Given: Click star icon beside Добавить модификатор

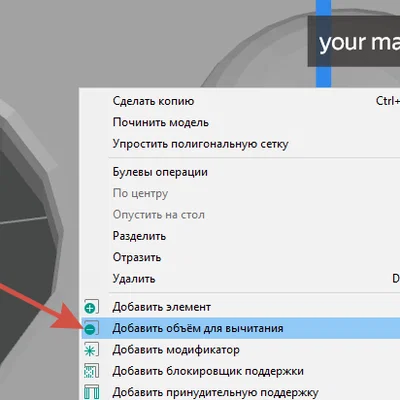Looking at the screenshot, I should click(91, 350).
